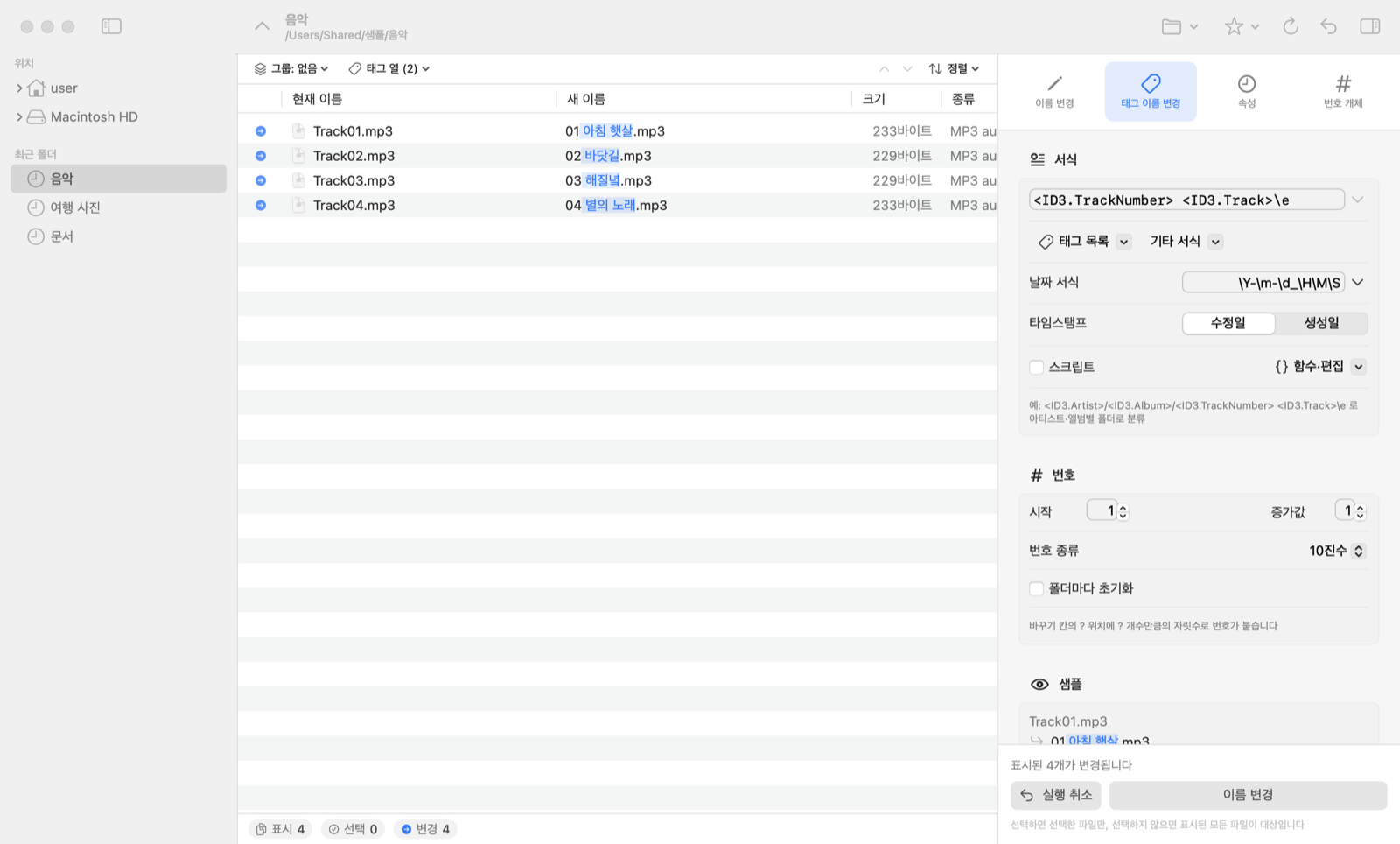1400x844 pixels.
Task: Click the 증가값 stepper arrows
Action: pos(1360,511)
